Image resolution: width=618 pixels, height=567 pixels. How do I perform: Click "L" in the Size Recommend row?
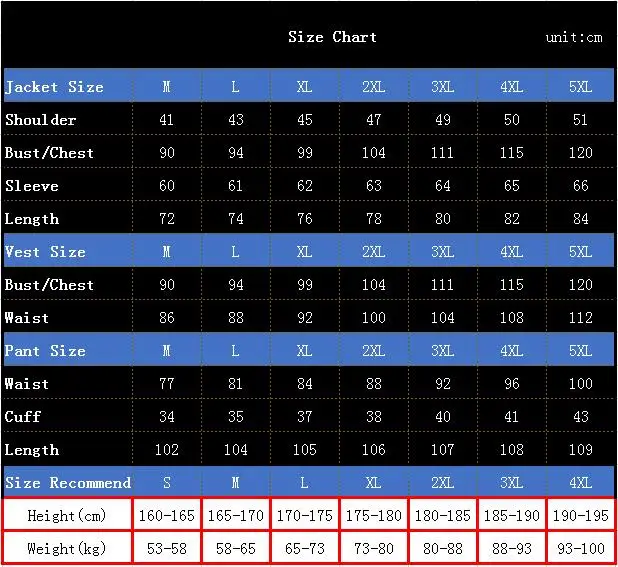304,483
